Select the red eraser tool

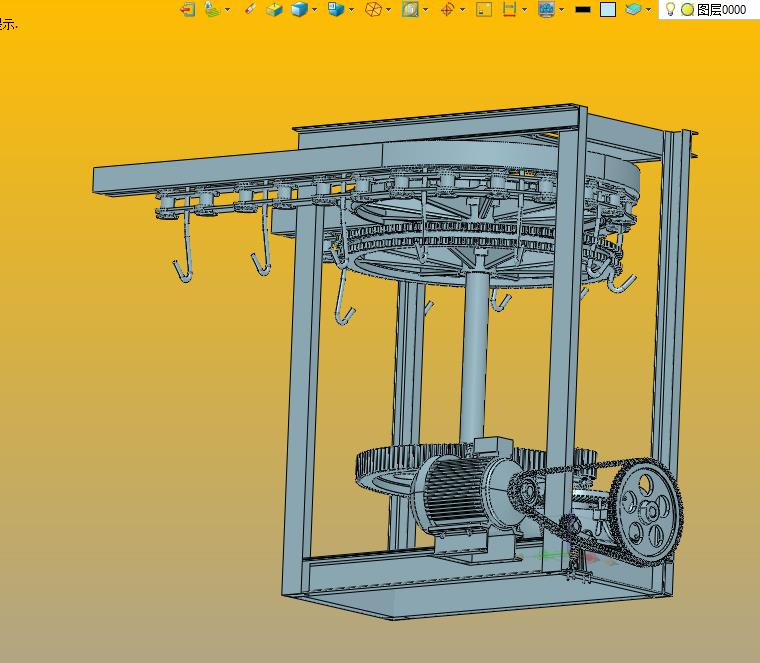point(249,9)
